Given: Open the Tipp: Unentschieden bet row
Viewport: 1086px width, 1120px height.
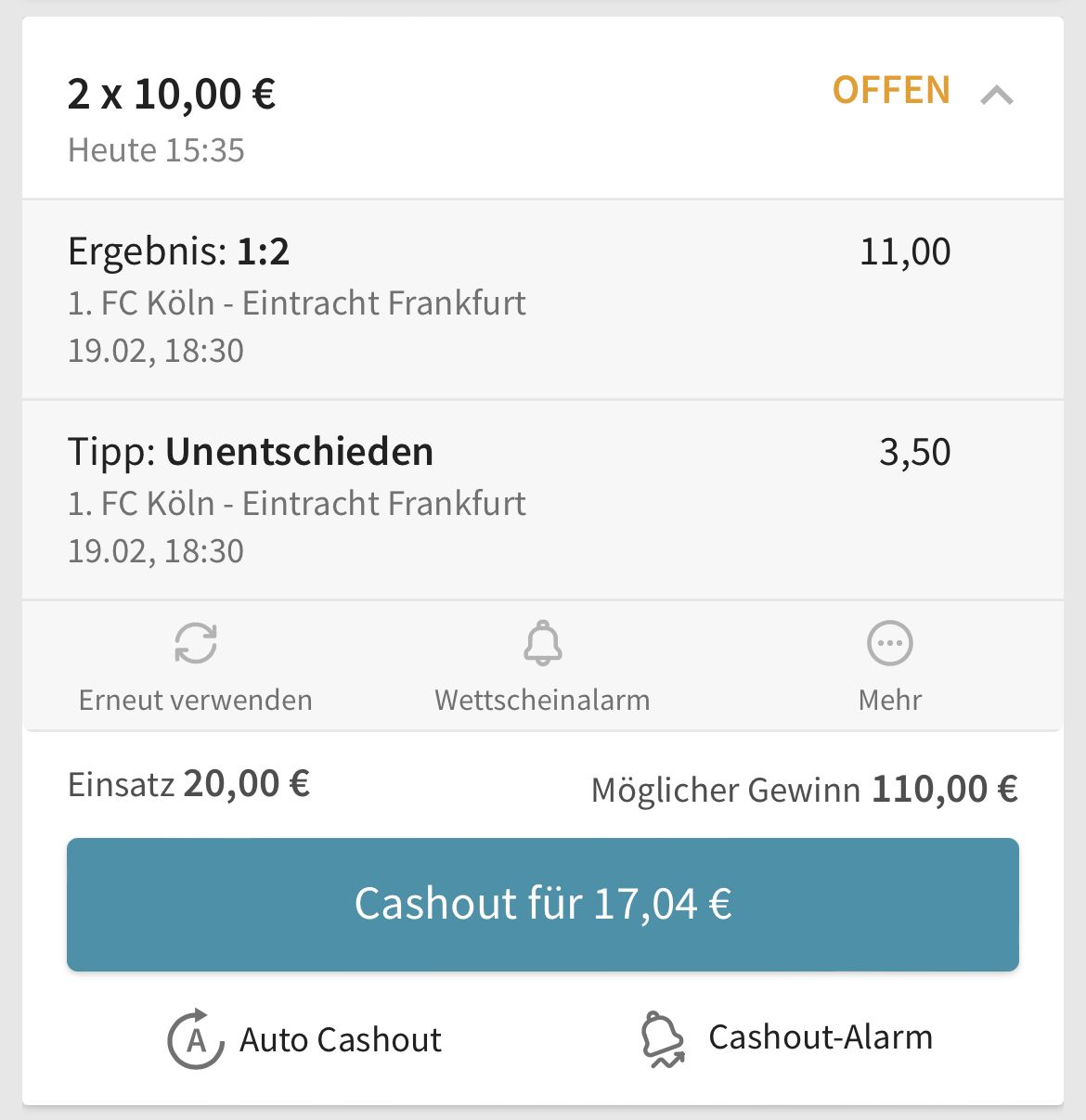Looking at the screenshot, I should (543, 500).
